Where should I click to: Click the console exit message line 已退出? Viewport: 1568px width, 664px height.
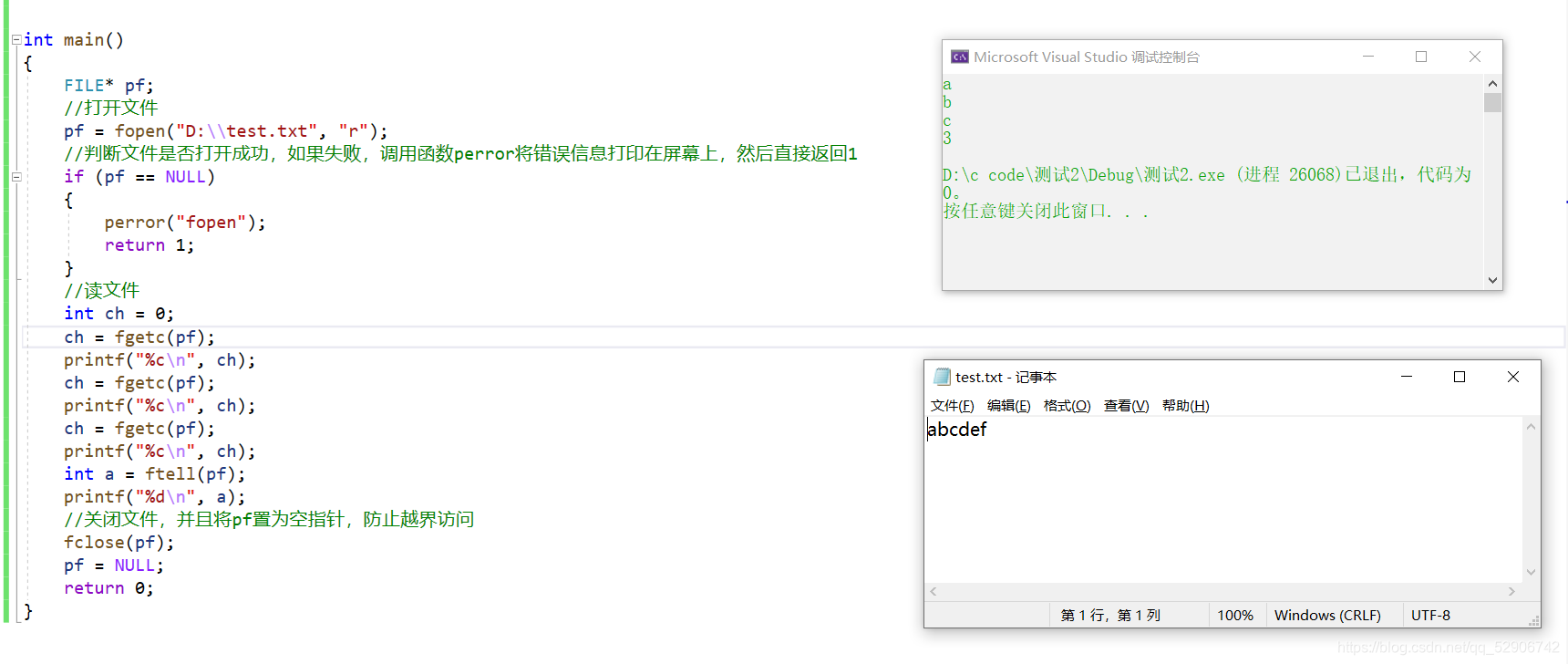click(x=1207, y=175)
